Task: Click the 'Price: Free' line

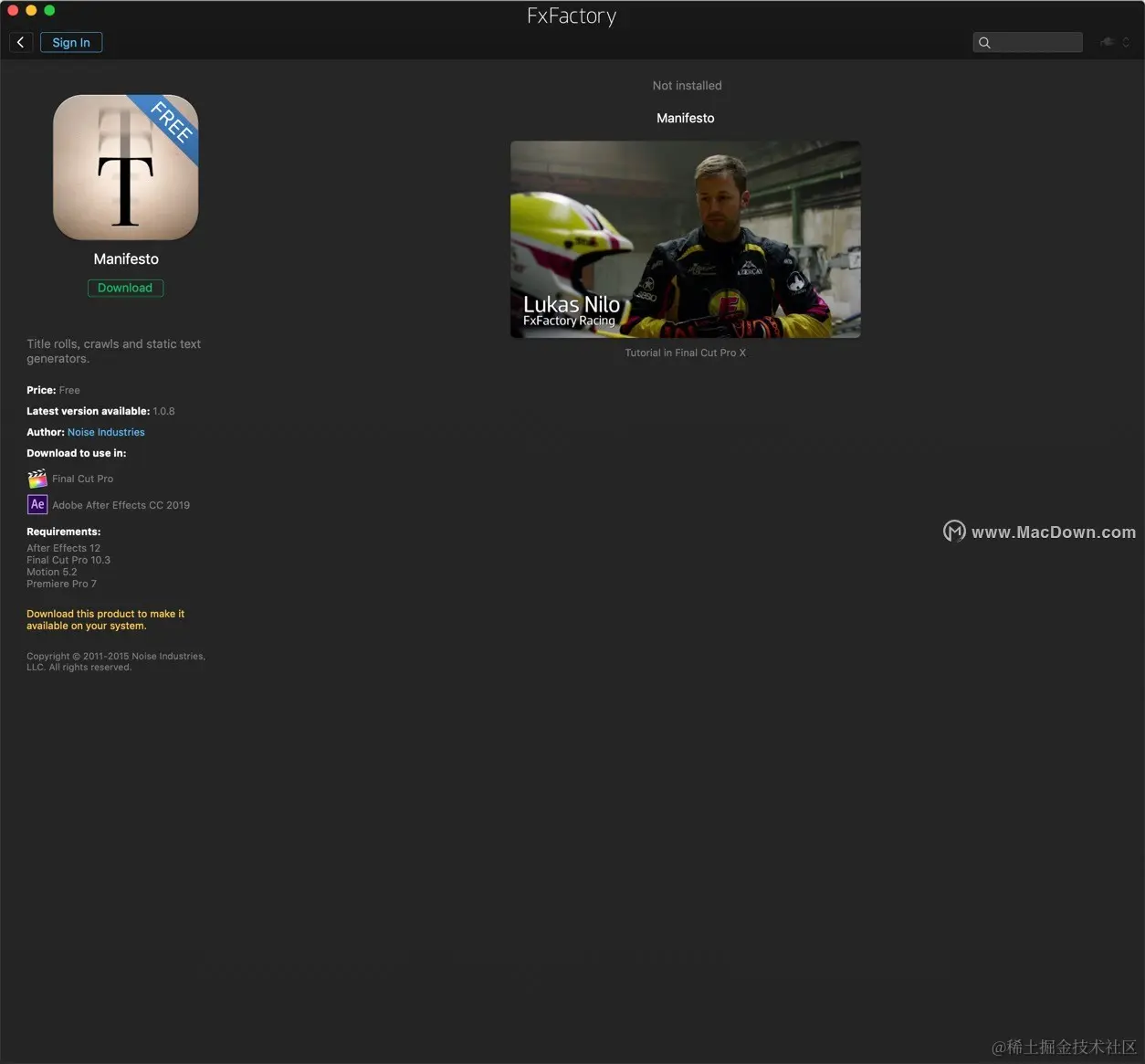Action: coord(53,390)
